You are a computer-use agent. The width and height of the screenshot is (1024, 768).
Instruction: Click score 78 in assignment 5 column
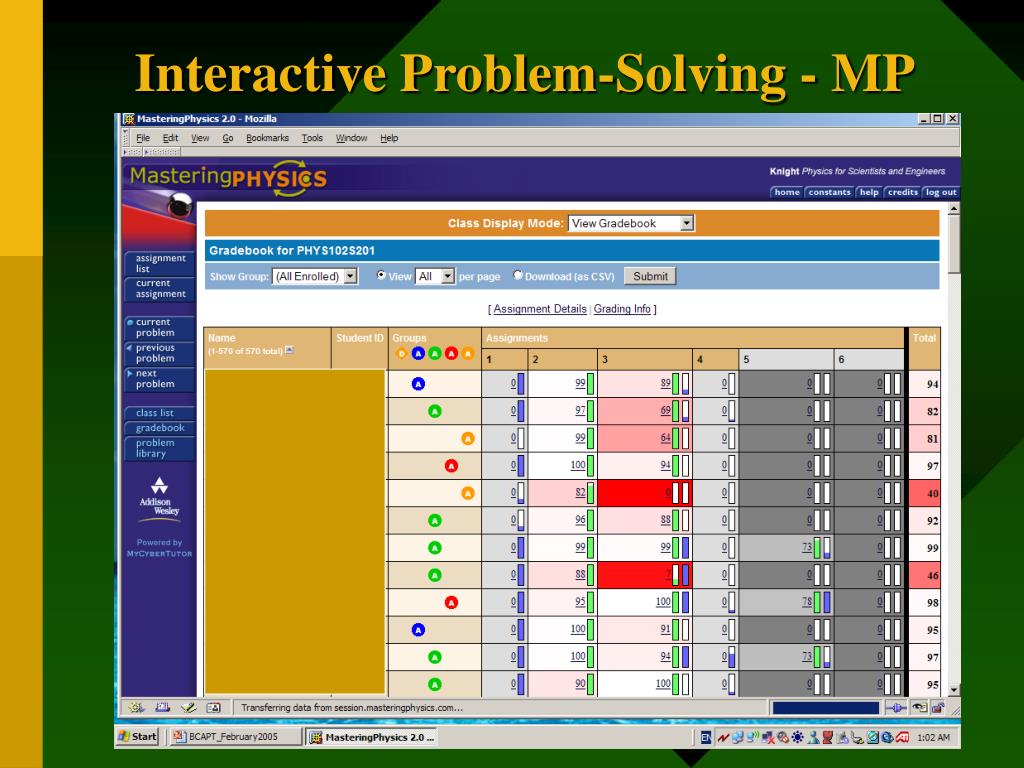pyautogui.click(x=807, y=601)
